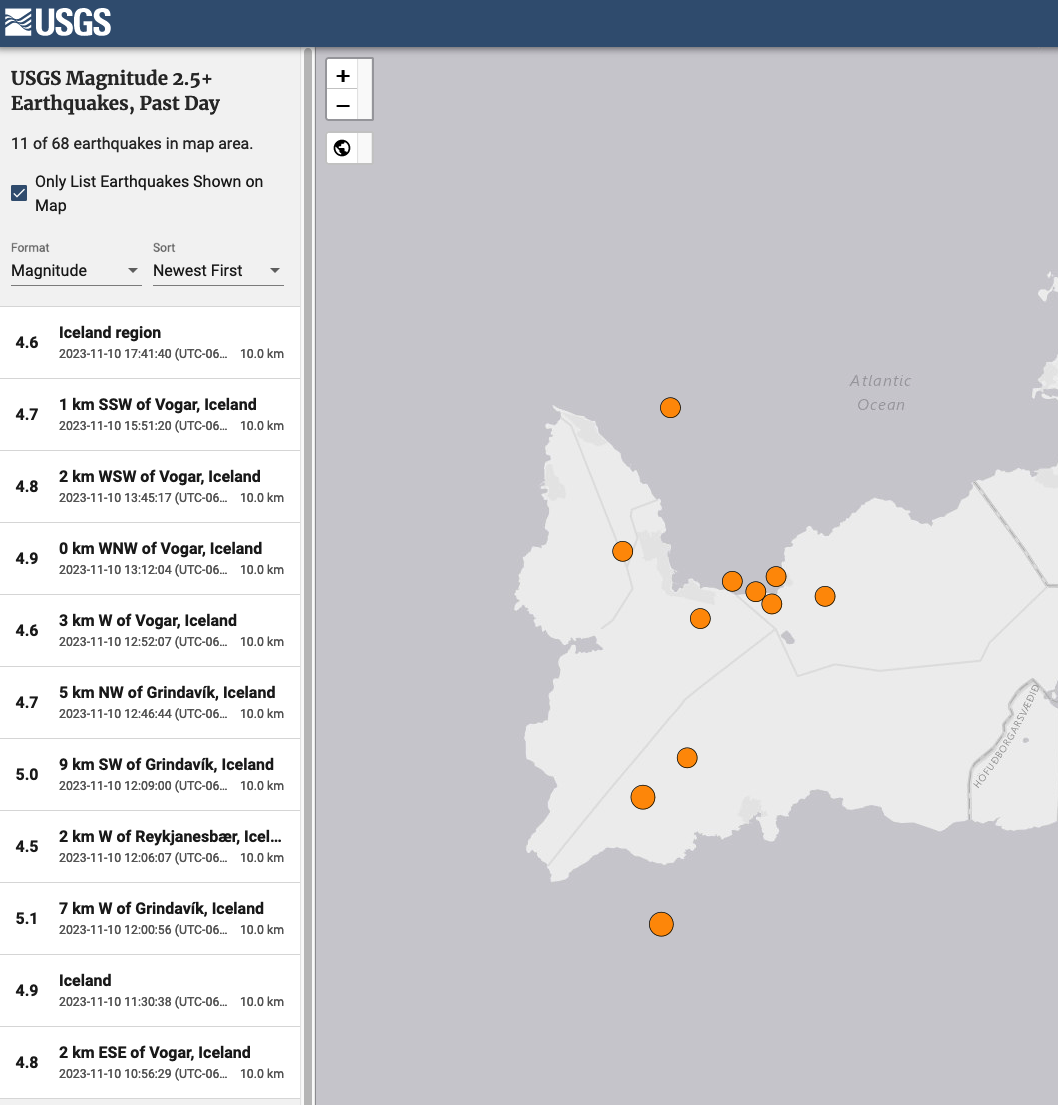The height and width of the screenshot is (1105, 1058).
Task: Open the Sort dropdown set to Newest First
Action: pos(219,271)
